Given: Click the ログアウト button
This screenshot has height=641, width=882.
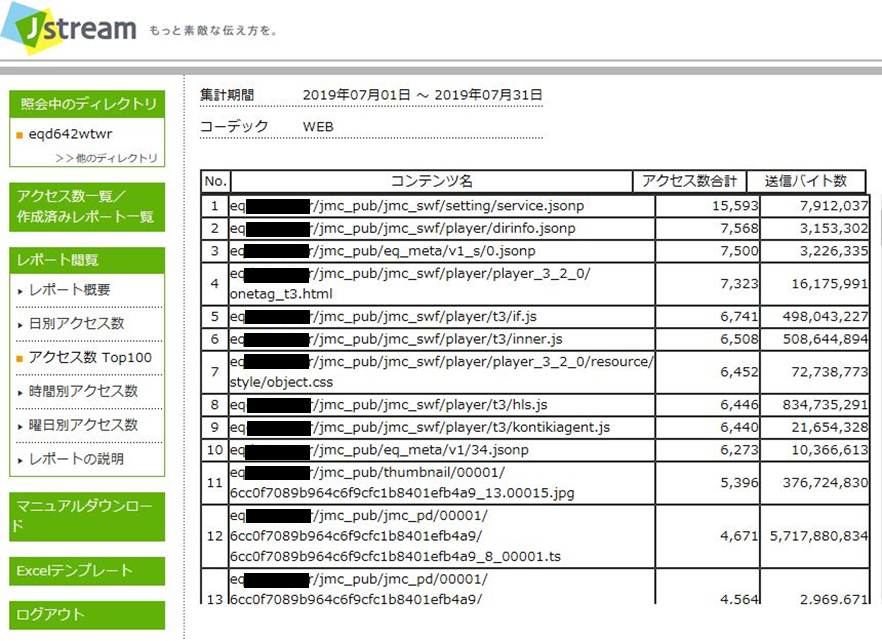Looking at the screenshot, I should (x=87, y=615).
